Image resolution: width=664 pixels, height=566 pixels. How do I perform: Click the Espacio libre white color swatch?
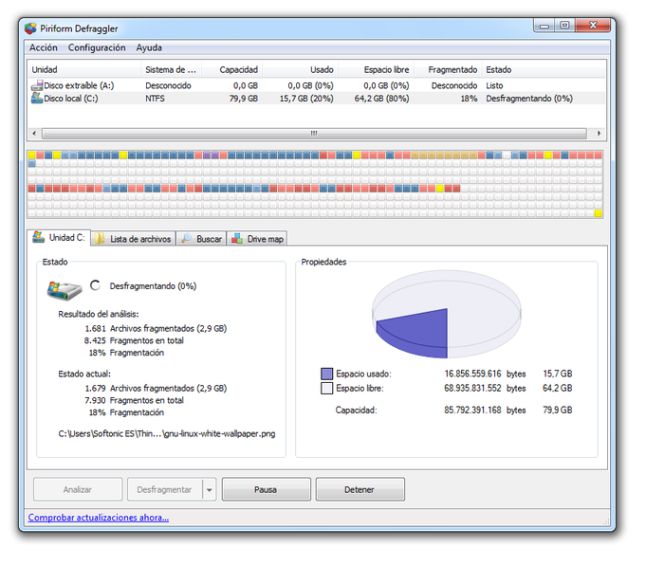tap(326, 388)
